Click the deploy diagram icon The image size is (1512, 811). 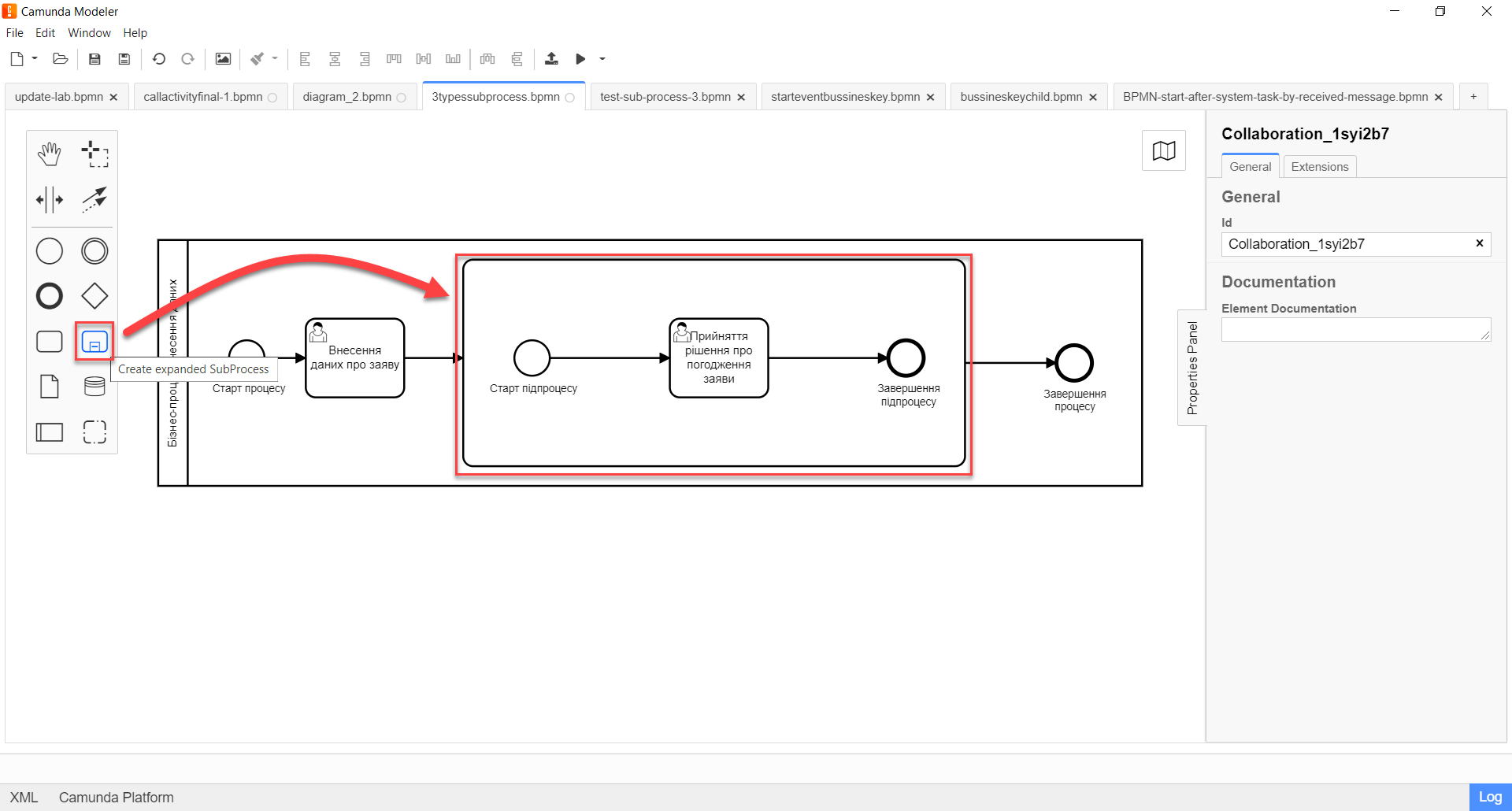click(x=552, y=59)
